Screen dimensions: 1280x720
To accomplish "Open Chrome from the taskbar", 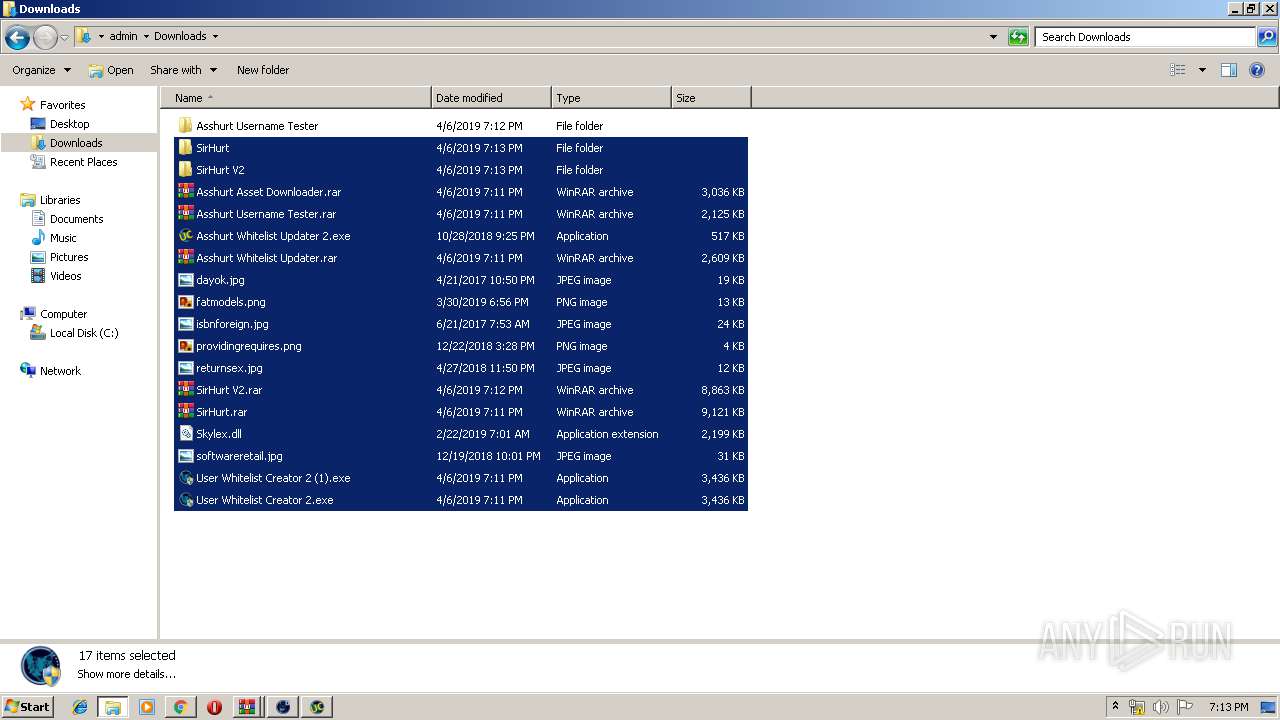I will [180, 707].
